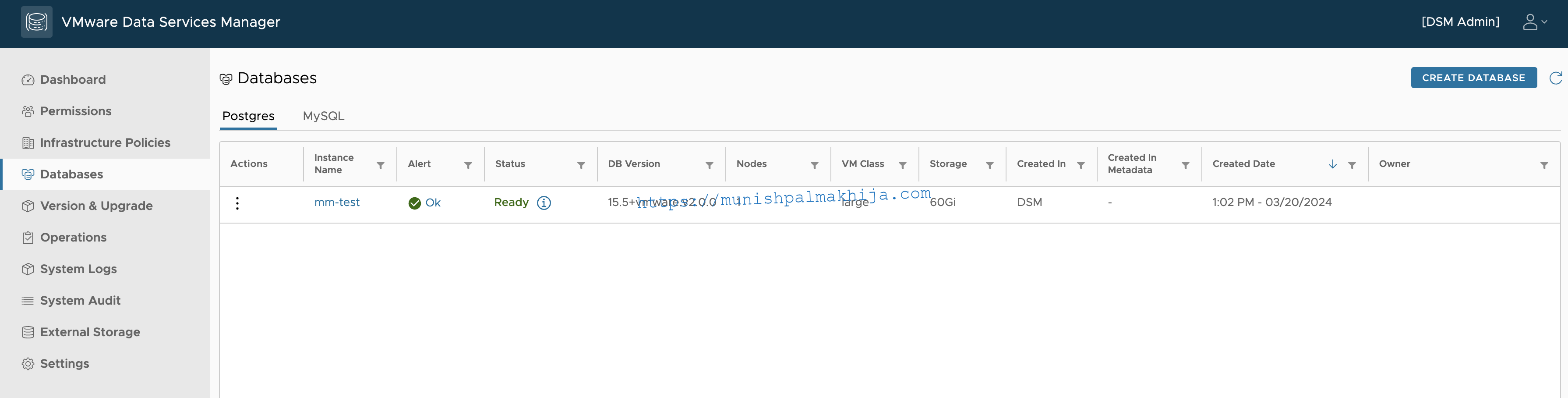Open the Alert column filter
The height and width of the screenshot is (398, 1568).
click(468, 165)
